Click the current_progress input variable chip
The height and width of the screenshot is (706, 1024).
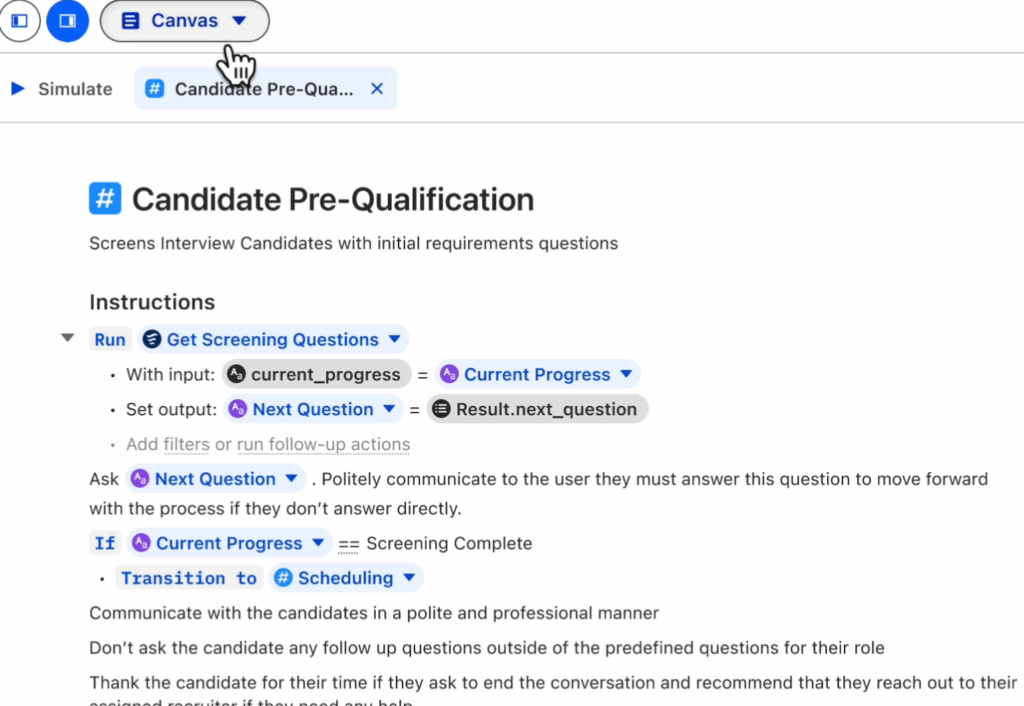coord(316,375)
